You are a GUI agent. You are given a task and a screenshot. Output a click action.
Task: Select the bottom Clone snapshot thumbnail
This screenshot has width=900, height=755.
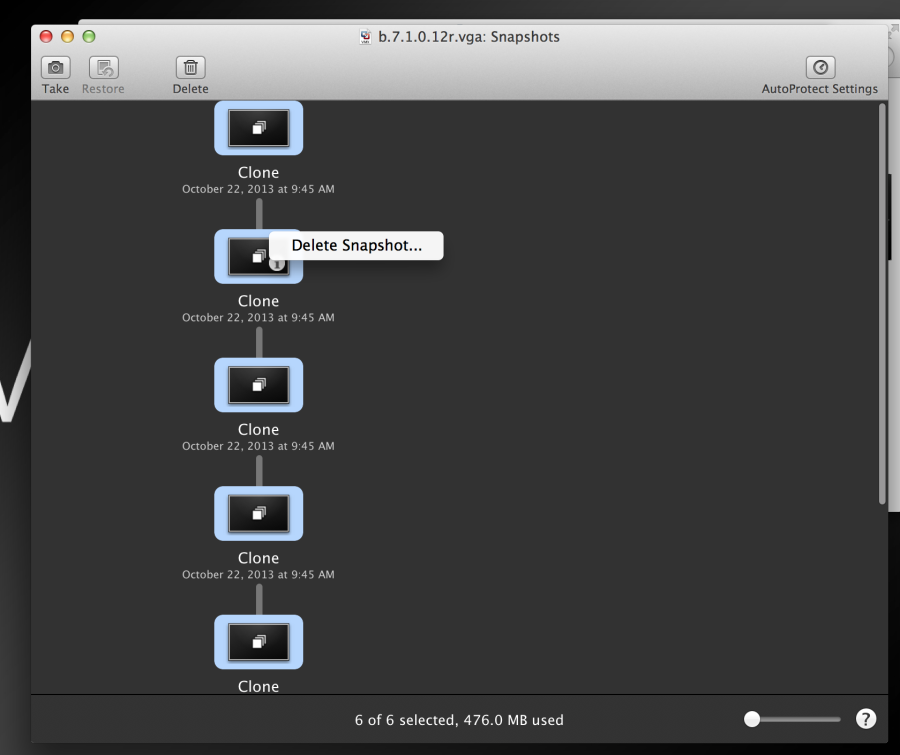tap(259, 642)
